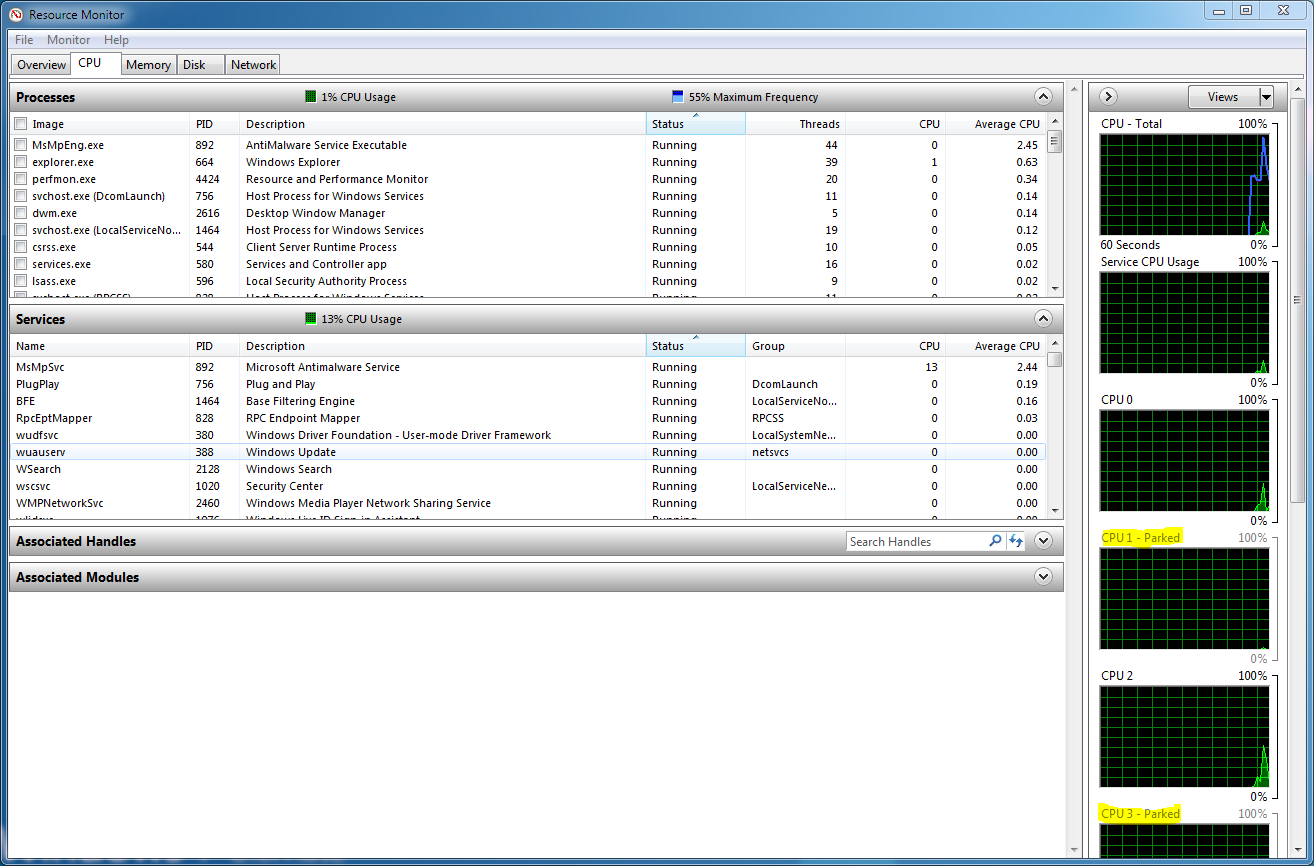
Task: Open the Views dropdown arrow
Action: pos(1266,96)
